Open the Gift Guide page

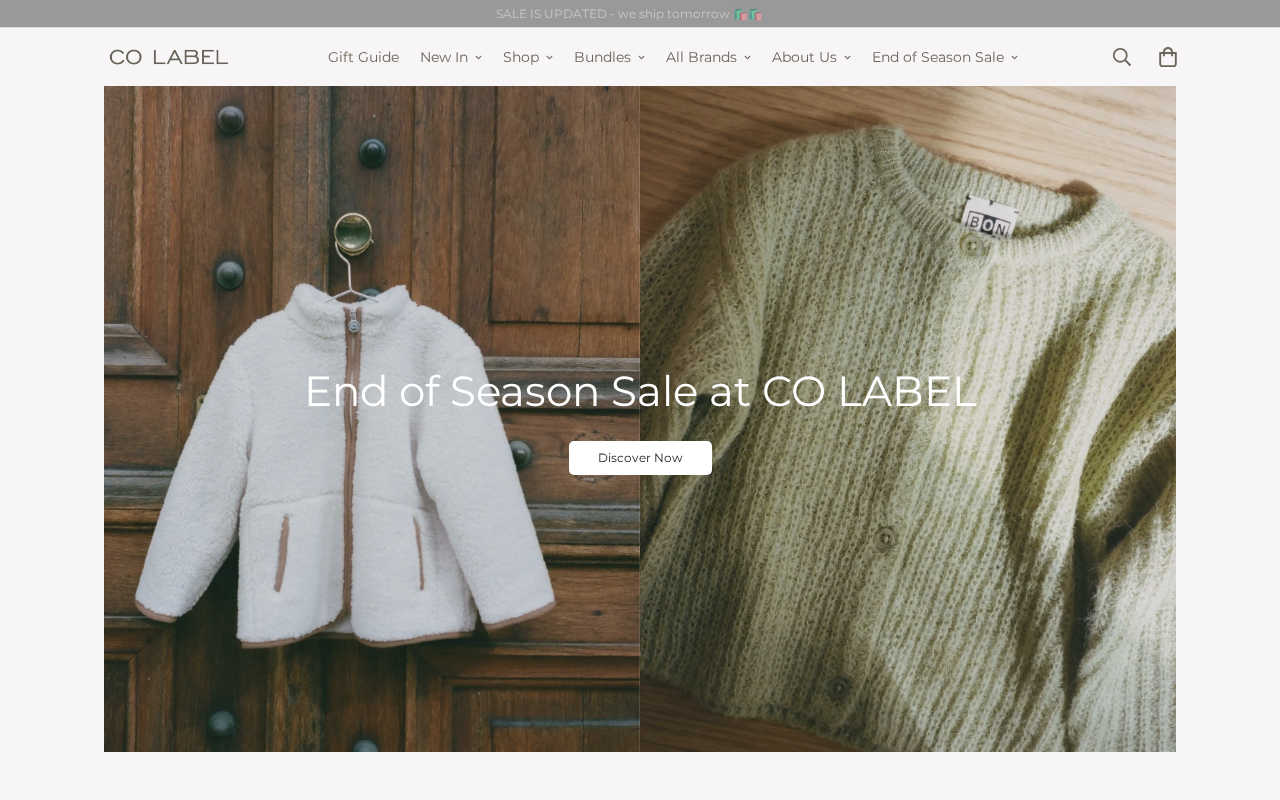coord(363,57)
